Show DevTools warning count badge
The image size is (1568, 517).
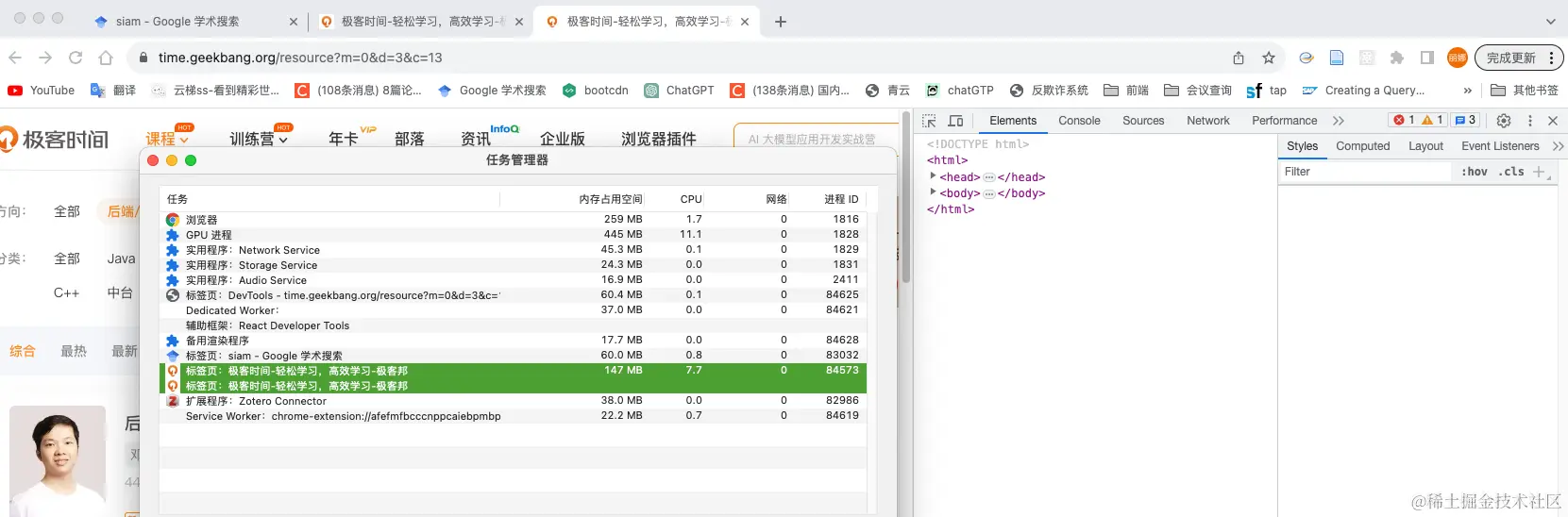(x=1432, y=120)
